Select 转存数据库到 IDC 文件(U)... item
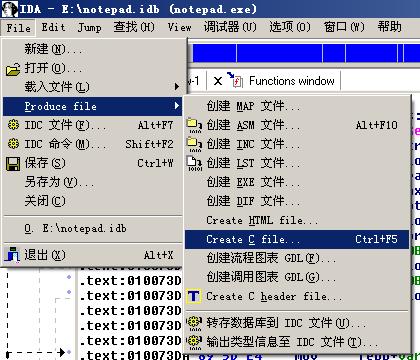 point(297,323)
